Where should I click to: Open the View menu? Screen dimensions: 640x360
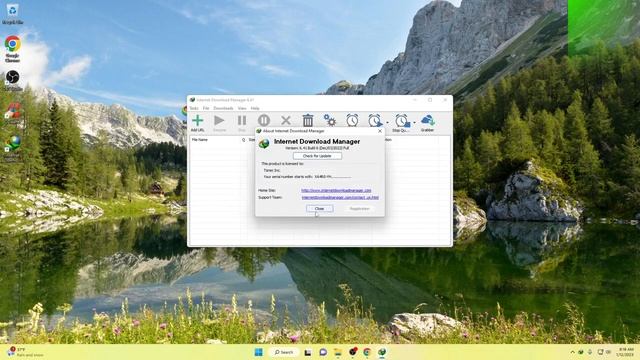(x=242, y=108)
